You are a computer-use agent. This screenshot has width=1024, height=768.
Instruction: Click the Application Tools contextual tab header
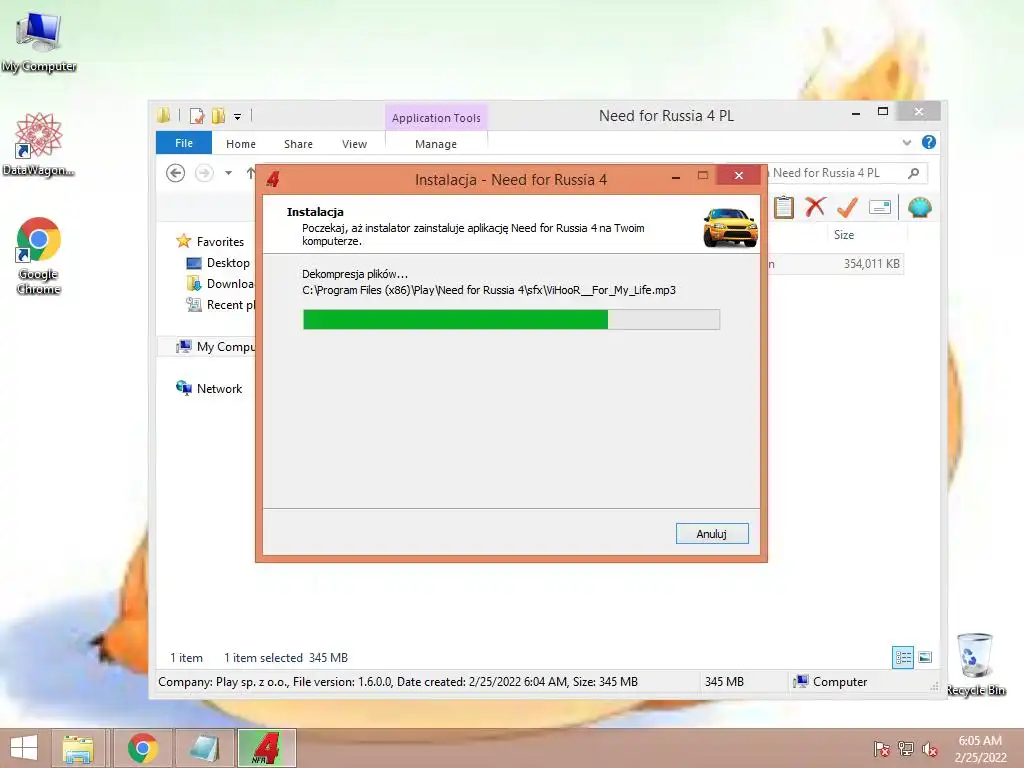coord(436,118)
